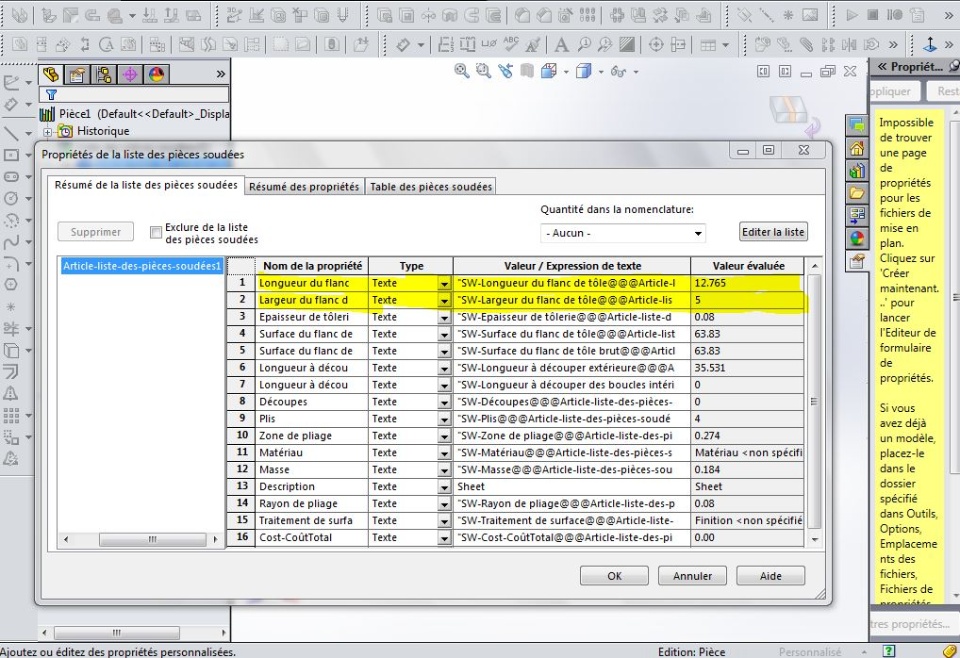Open the DimXpertManager crosshair tab
This screenshot has height=658, width=960.
pos(130,75)
